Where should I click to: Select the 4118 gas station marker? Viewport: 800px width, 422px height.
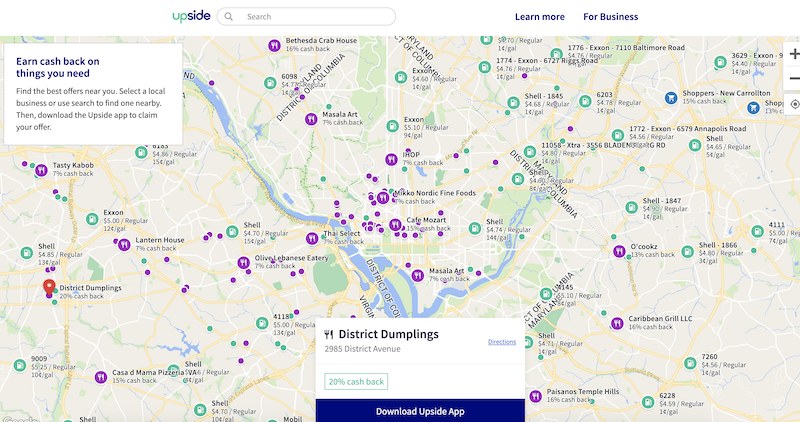[x=262, y=323]
